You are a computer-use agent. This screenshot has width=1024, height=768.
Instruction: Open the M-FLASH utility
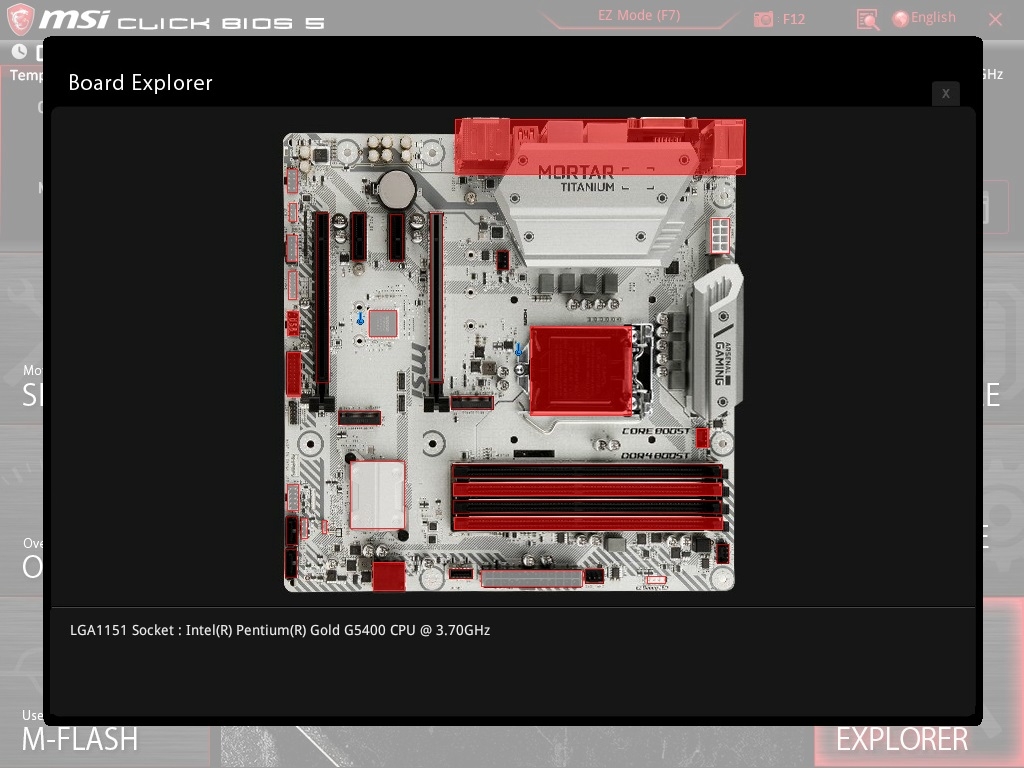click(80, 739)
